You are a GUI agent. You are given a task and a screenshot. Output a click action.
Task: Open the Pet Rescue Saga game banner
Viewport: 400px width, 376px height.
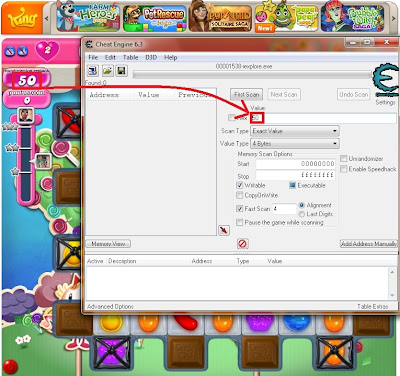(x=155, y=18)
